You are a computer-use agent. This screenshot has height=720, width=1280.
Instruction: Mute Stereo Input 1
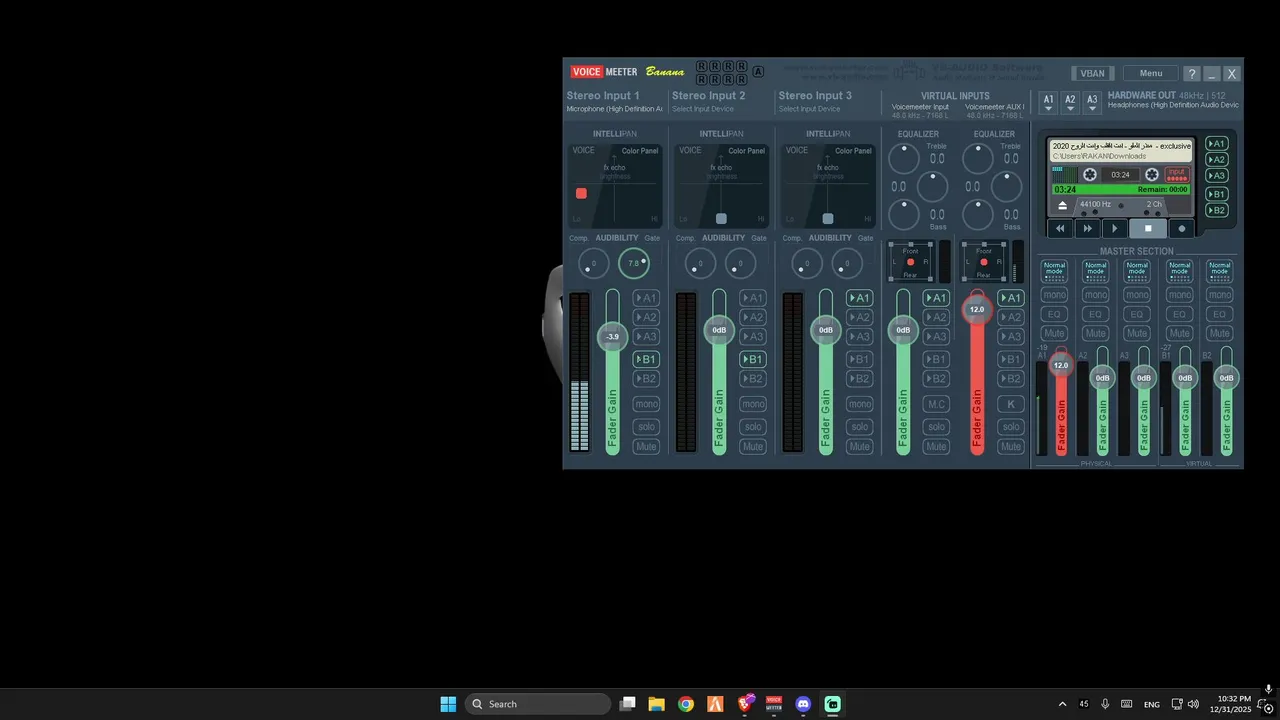646,447
